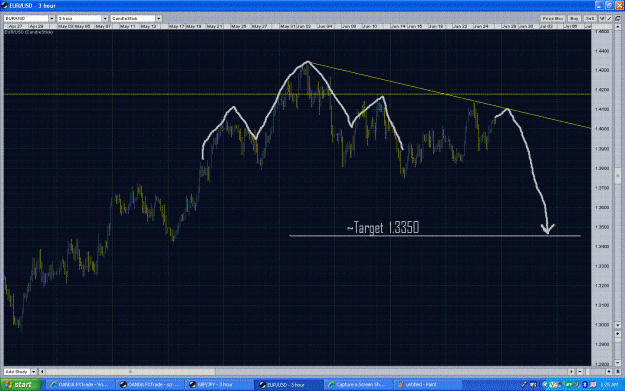The width and height of the screenshot is (625, 391).
Task: Click the horizontal scrollbar right arrow
Action: click(x=571, y=371)
